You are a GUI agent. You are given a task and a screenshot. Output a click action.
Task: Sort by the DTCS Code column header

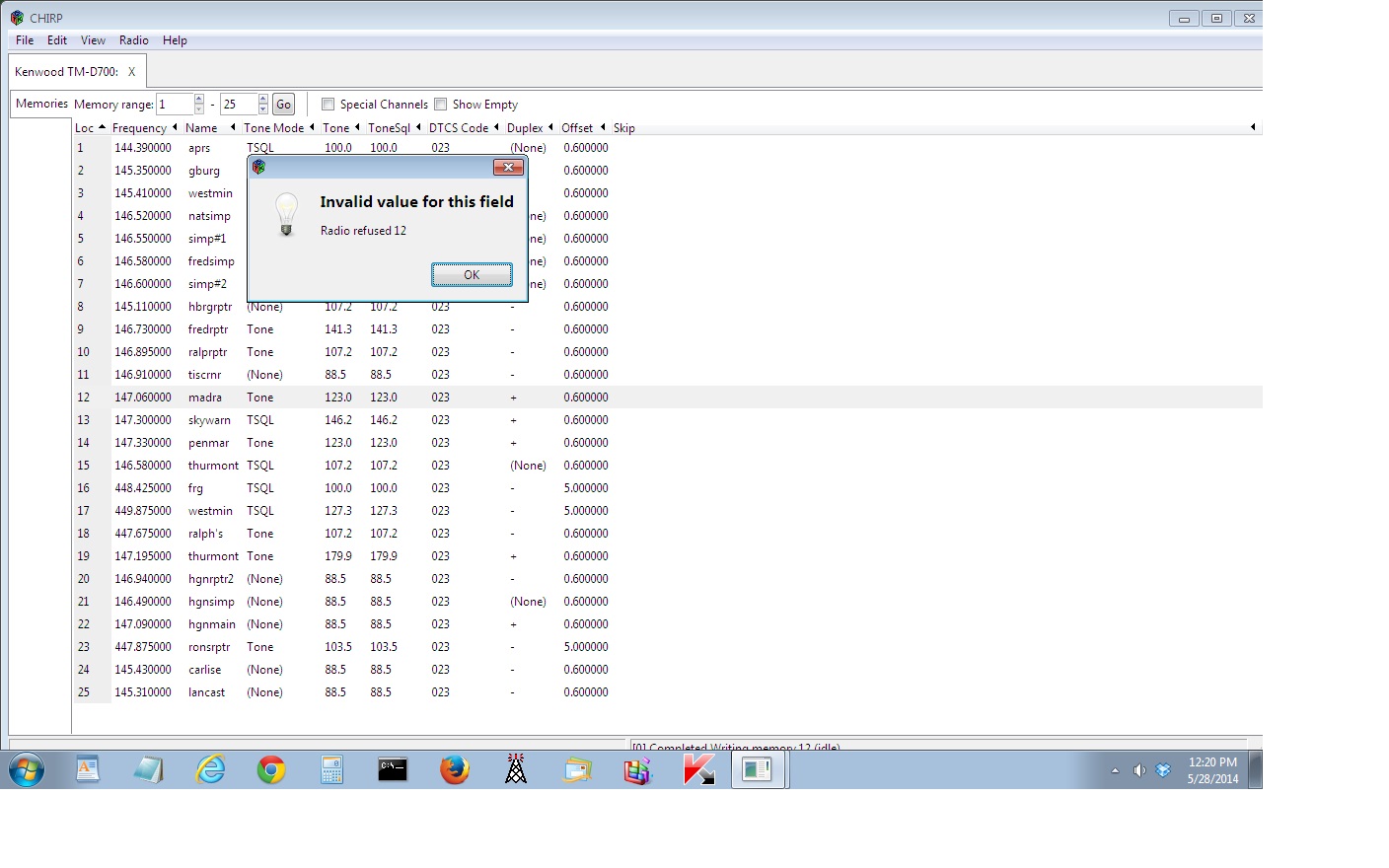464,128
